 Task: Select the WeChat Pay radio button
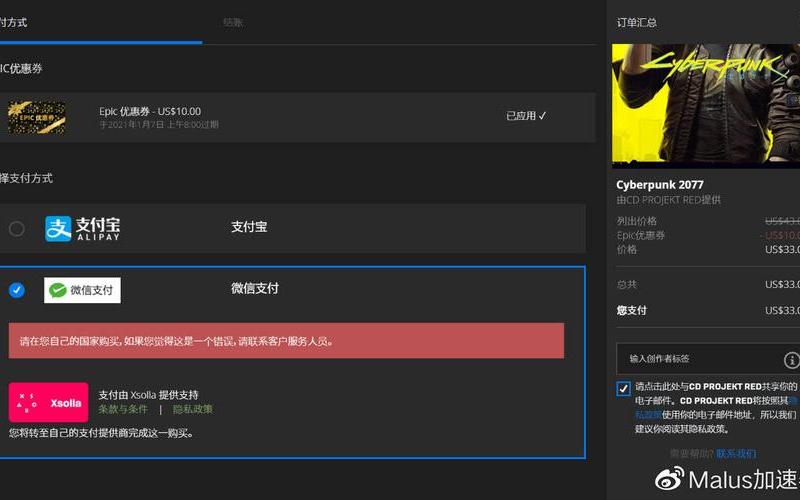17,290
